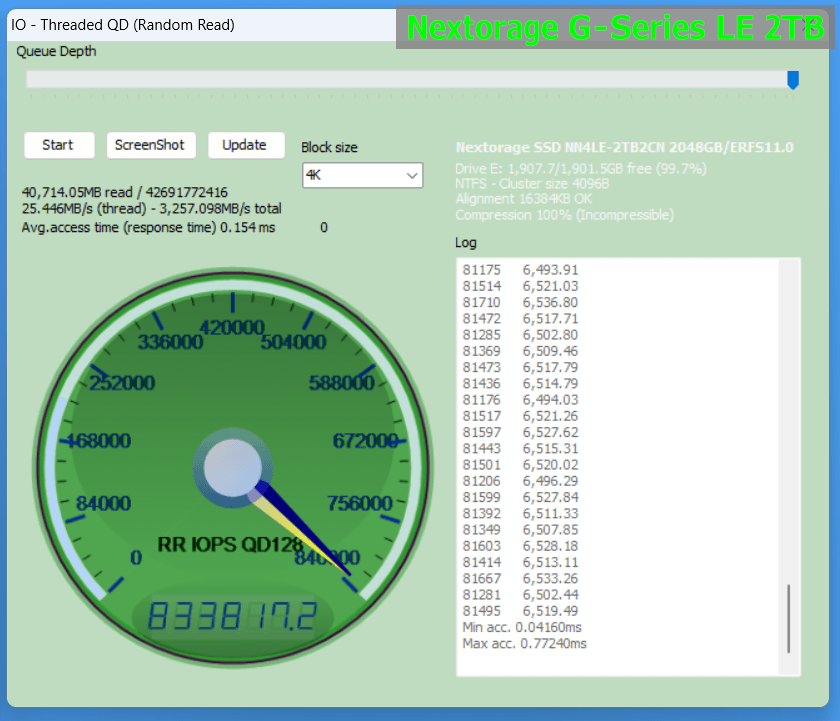
Task: Select log row 81514 6,521.03
Action: [x=520, y=286]
